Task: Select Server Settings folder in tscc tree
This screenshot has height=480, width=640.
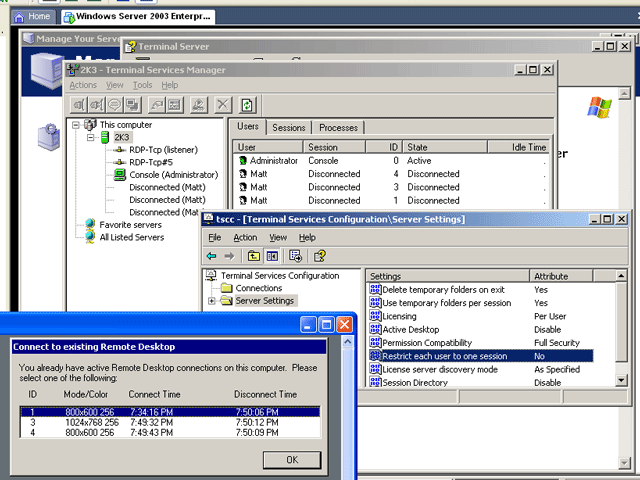Action: pyautogui.click(x=264, y=301)
